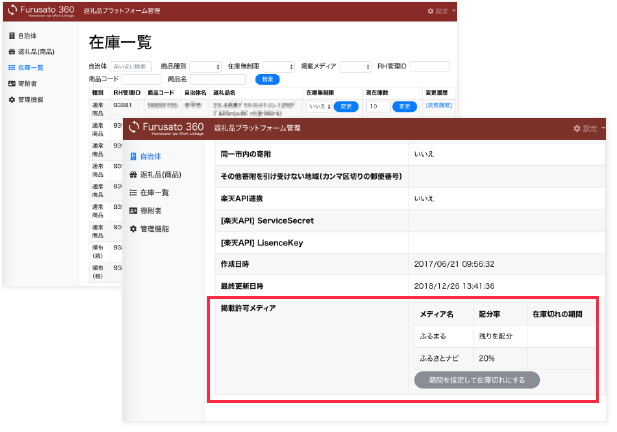Click the 在庫切れの期間 column header
This screenshot has height=432, width=617.
(557, 314)
